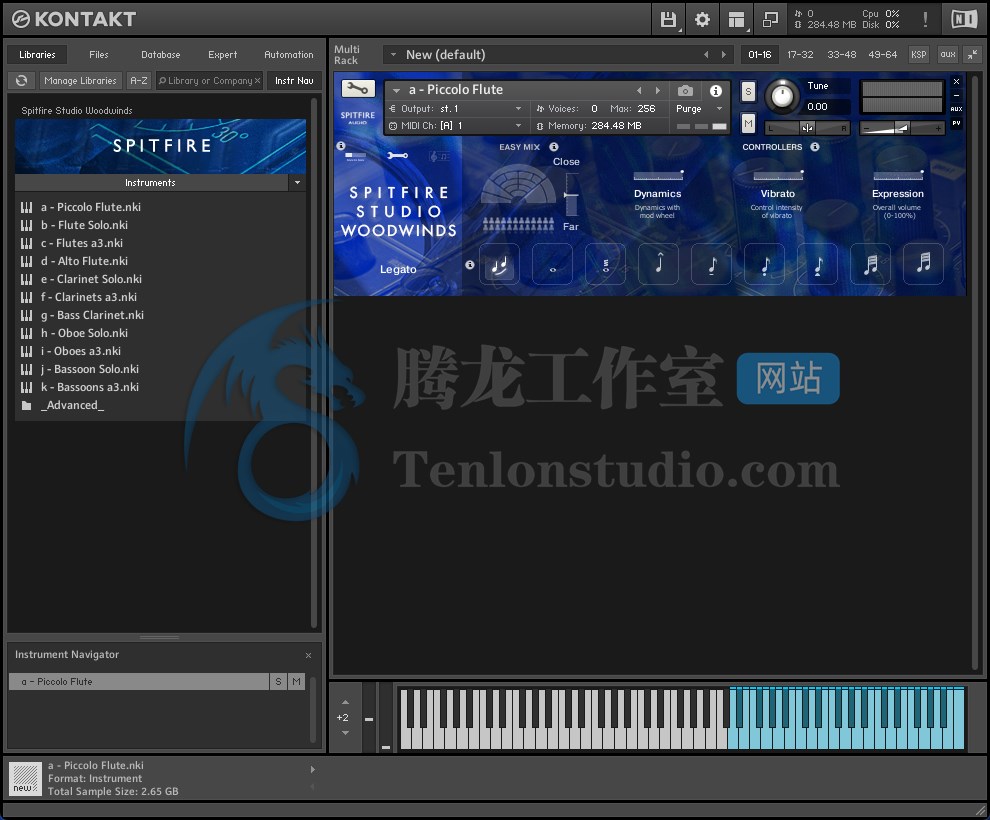Switch to the Database tab

coord(160,55)
